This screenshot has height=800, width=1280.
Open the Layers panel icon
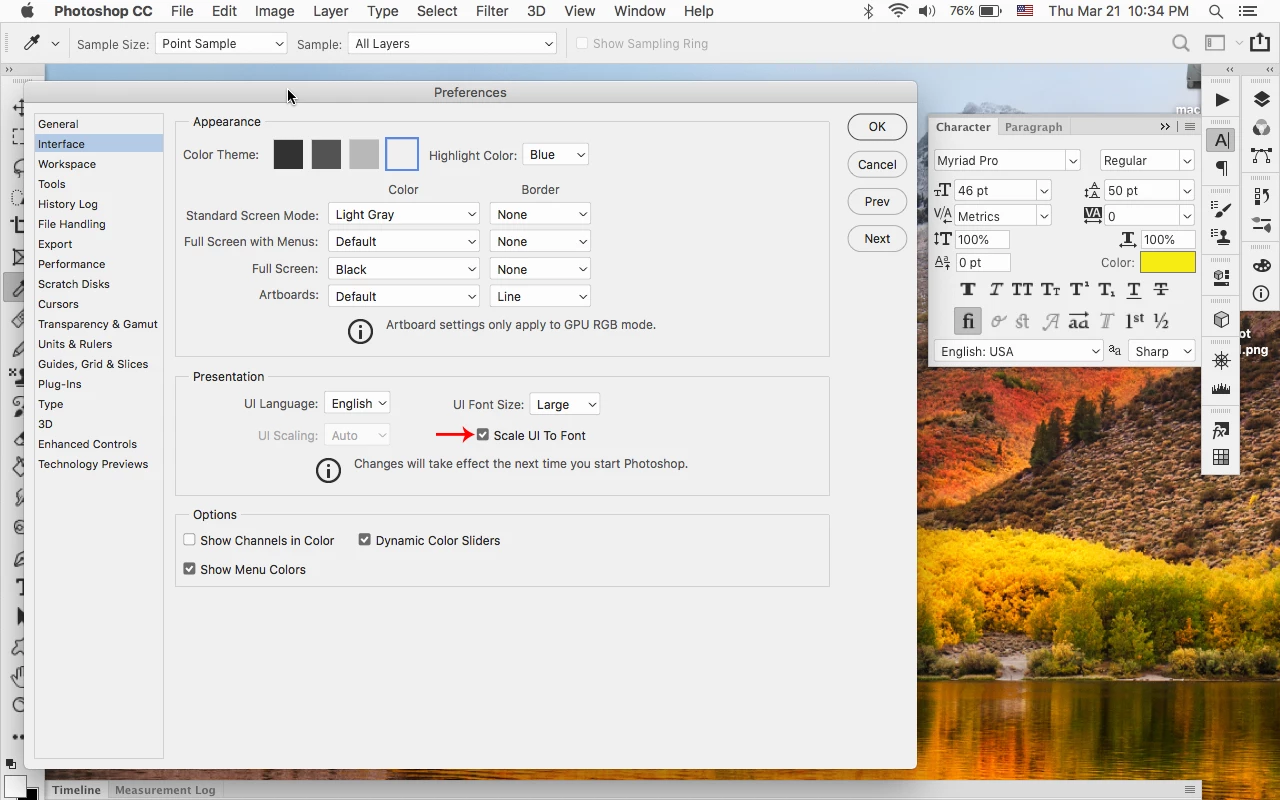pyautogui.click(x=1261, y=100)
